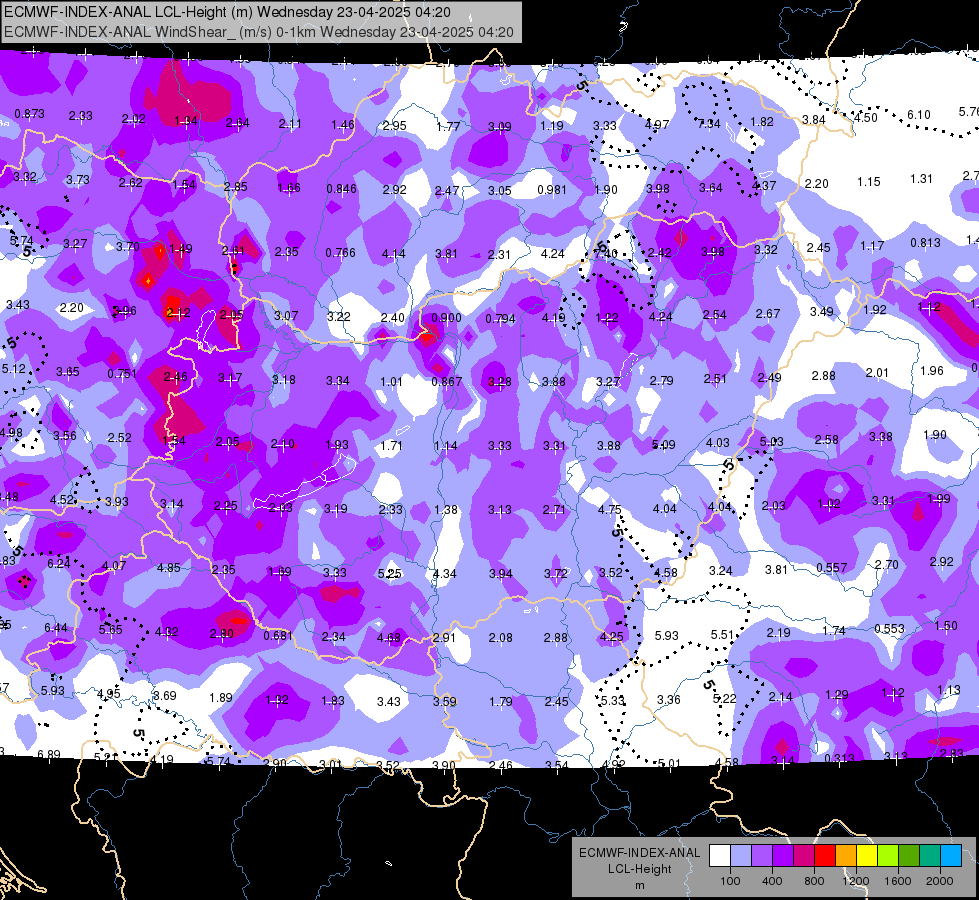Click the sky blue legend swatch
979x900 pixels.
(952, 856)
